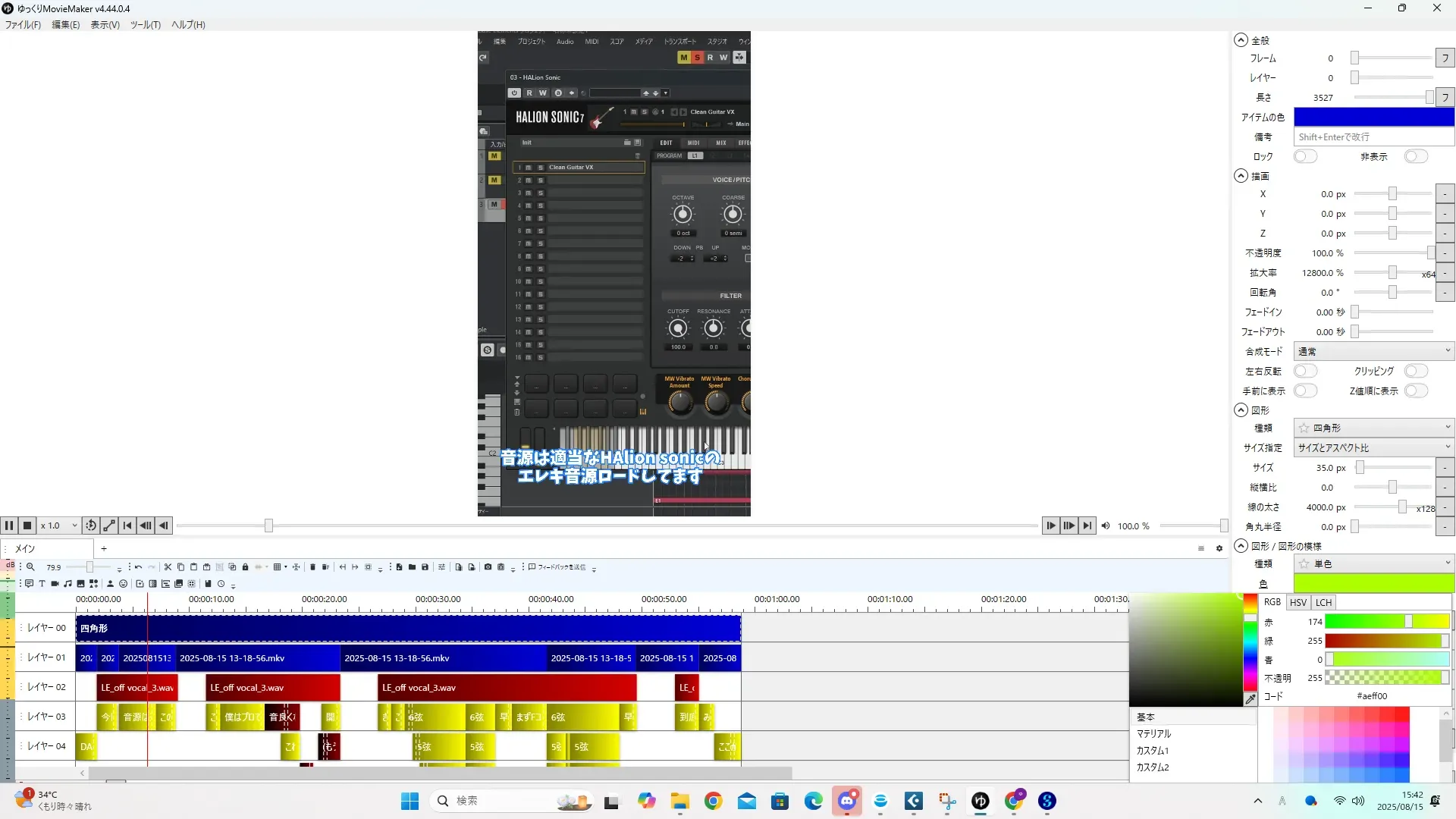Click the add audio music note icon
The image size is (1456, 819).
pyautogui.click(x=67, y=584)
